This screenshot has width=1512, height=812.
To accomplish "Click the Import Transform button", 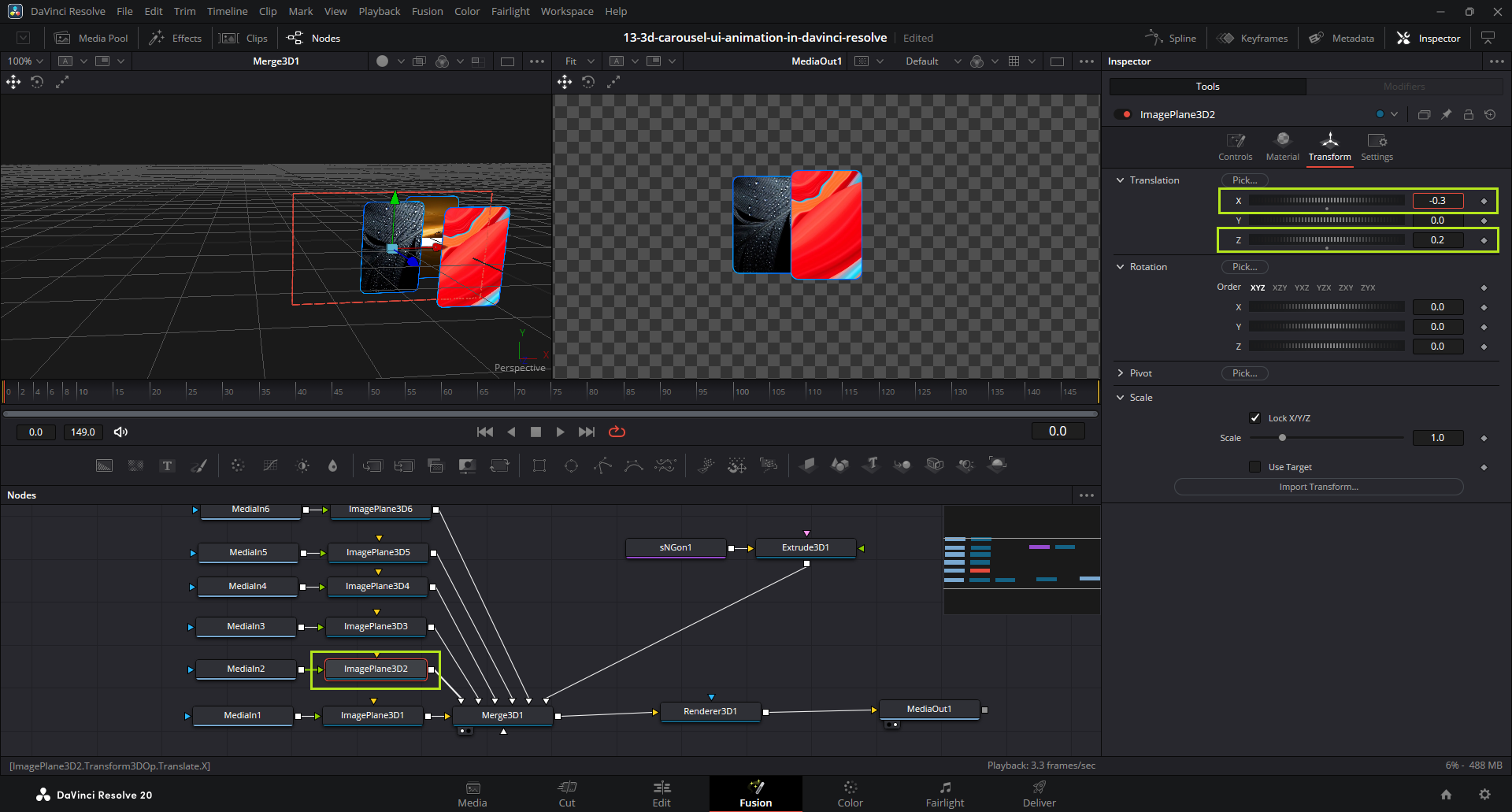I will pyautogui.click(x=1318, y=487).
